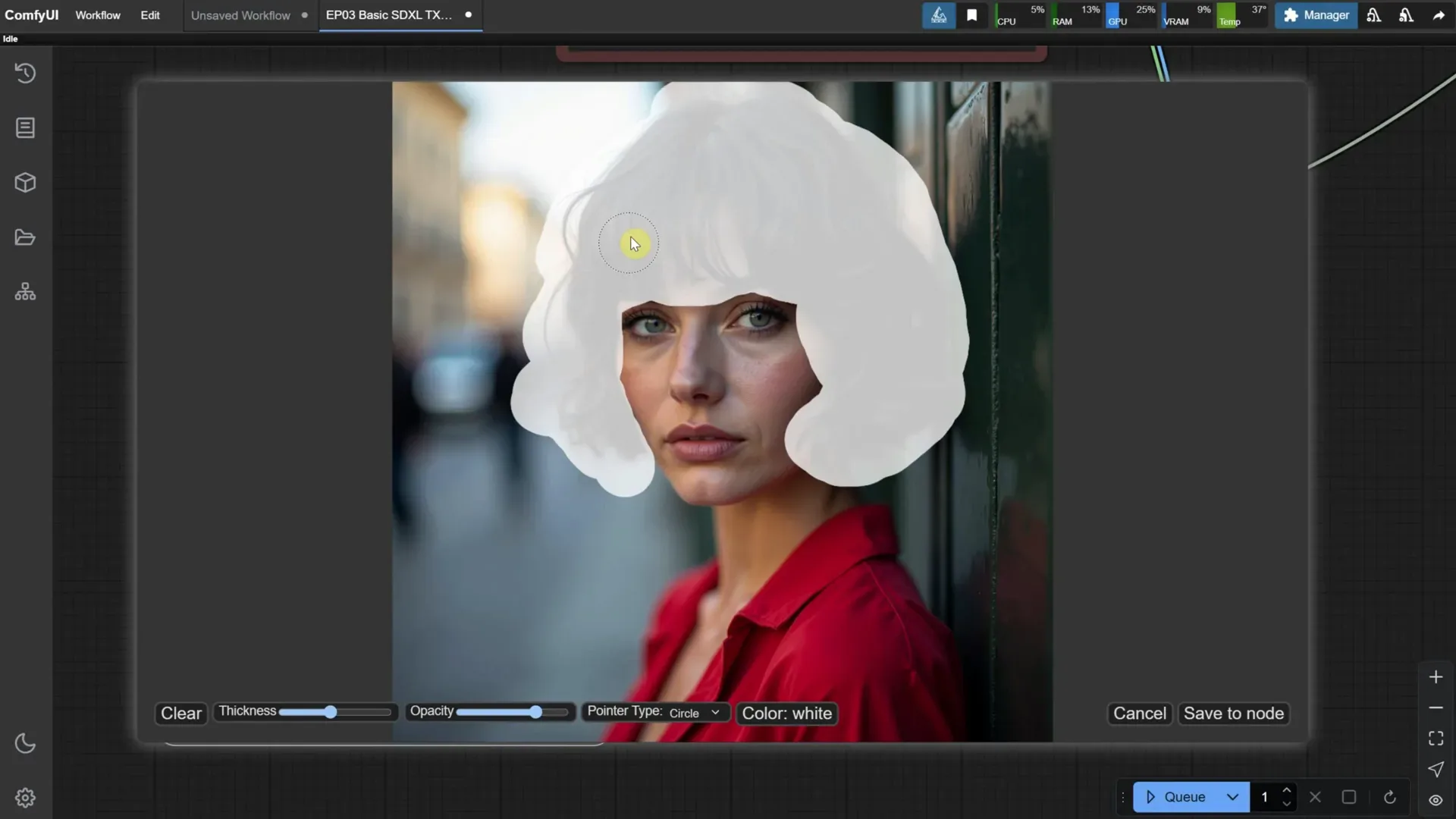
Task: Open the workflows browser sidebar
Action: click(25, 237)
